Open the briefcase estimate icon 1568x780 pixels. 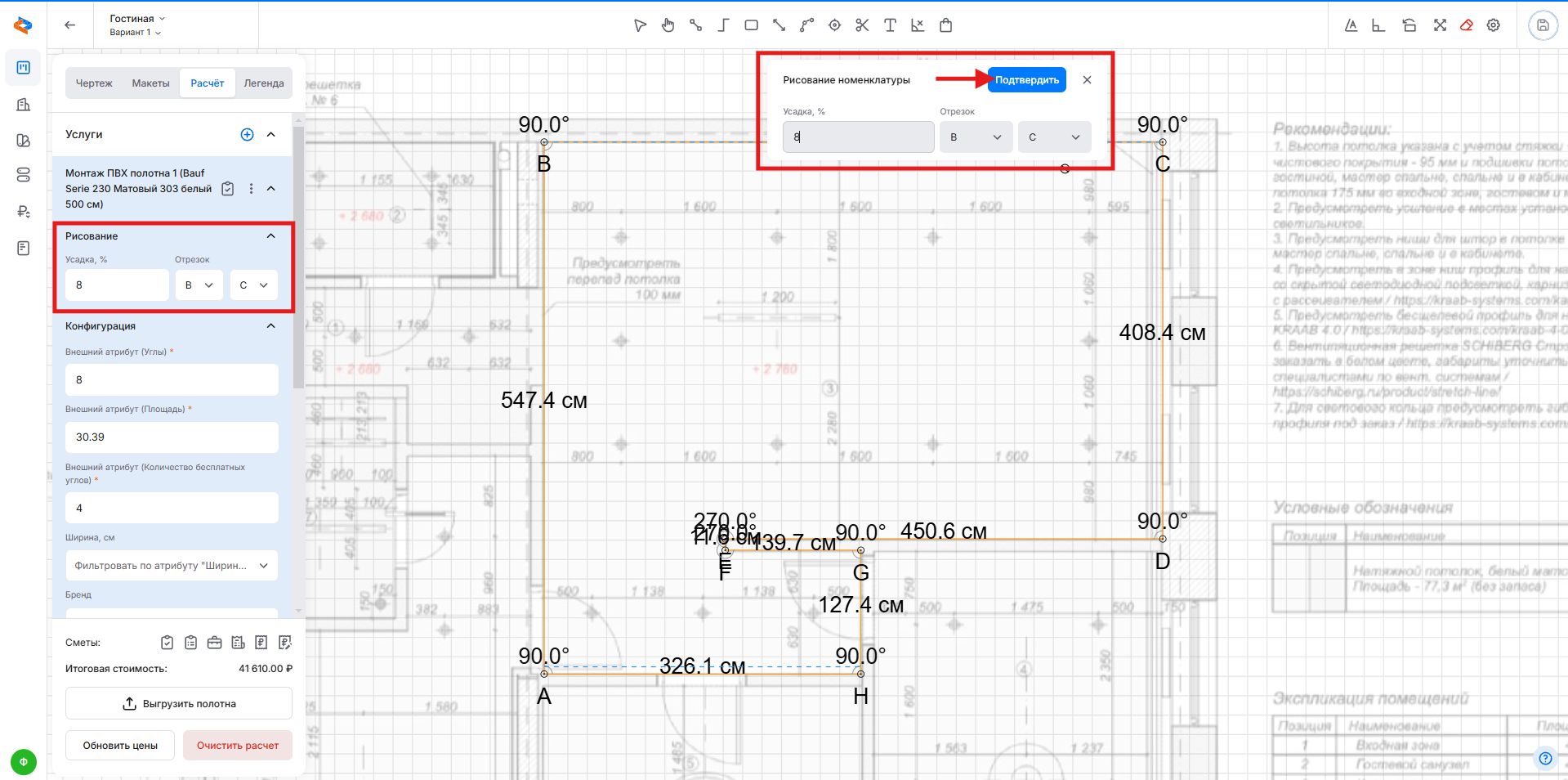tap(214, 643)
